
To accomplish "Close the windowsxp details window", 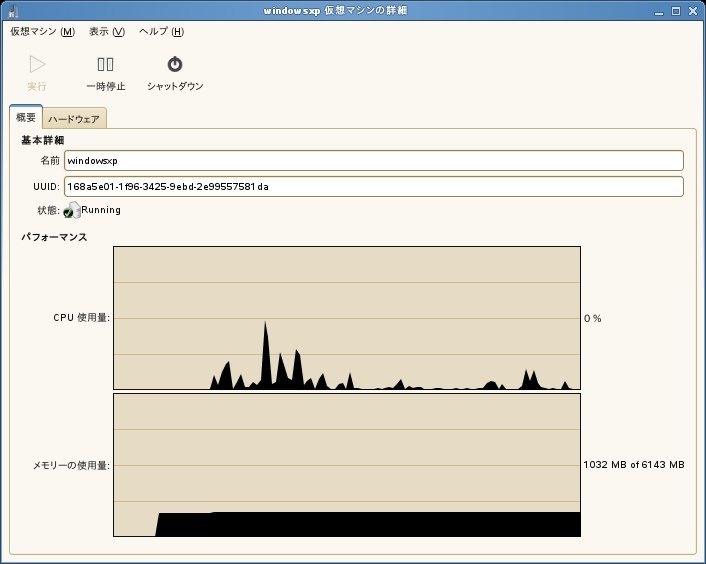I will [693, 11].
